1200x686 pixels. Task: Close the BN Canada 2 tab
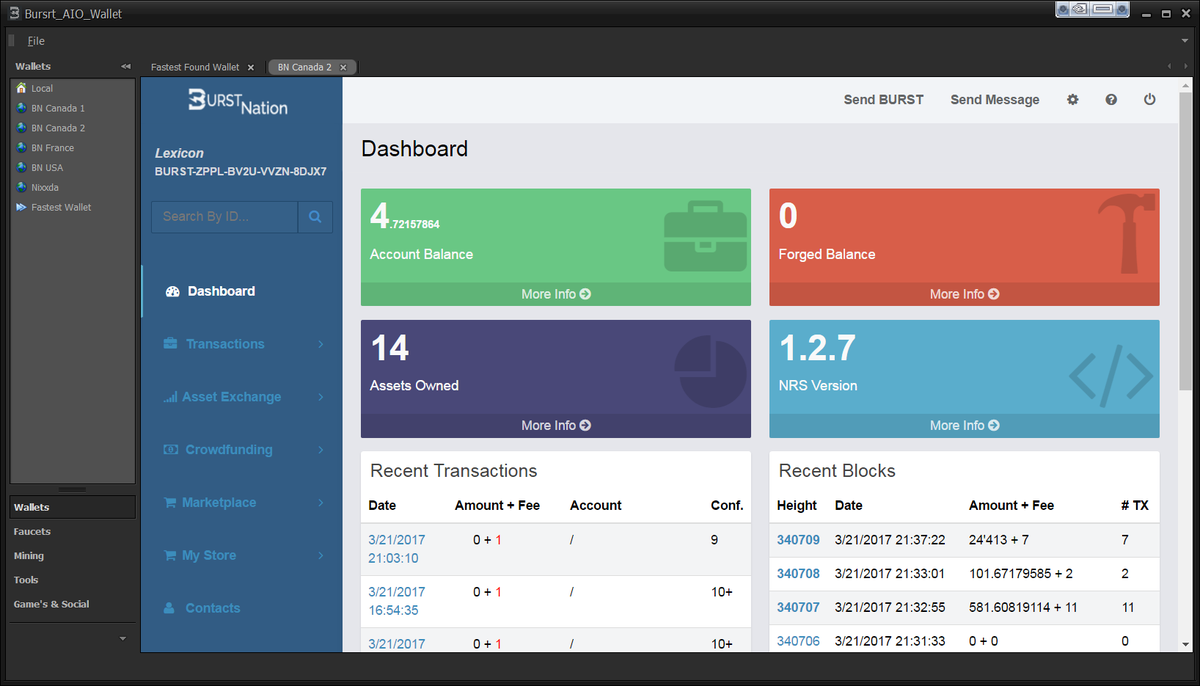pyautogui.click(x=344, y=67)
